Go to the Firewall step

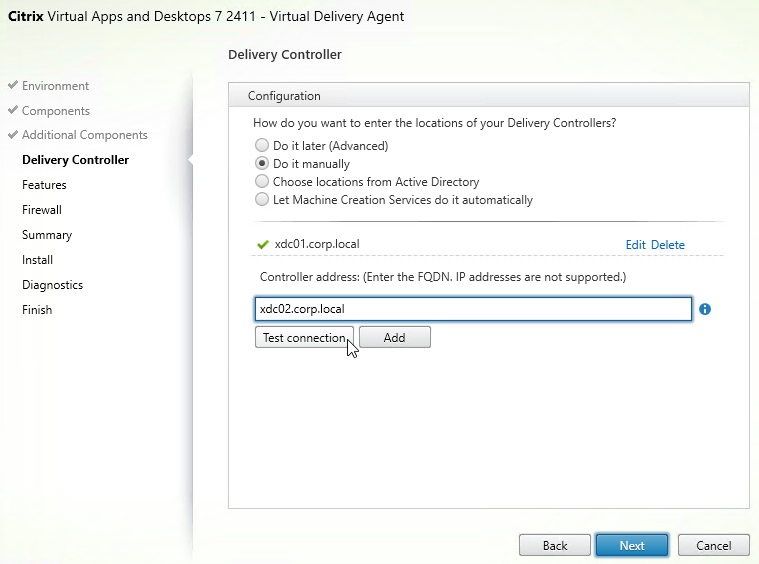point(42,210)
